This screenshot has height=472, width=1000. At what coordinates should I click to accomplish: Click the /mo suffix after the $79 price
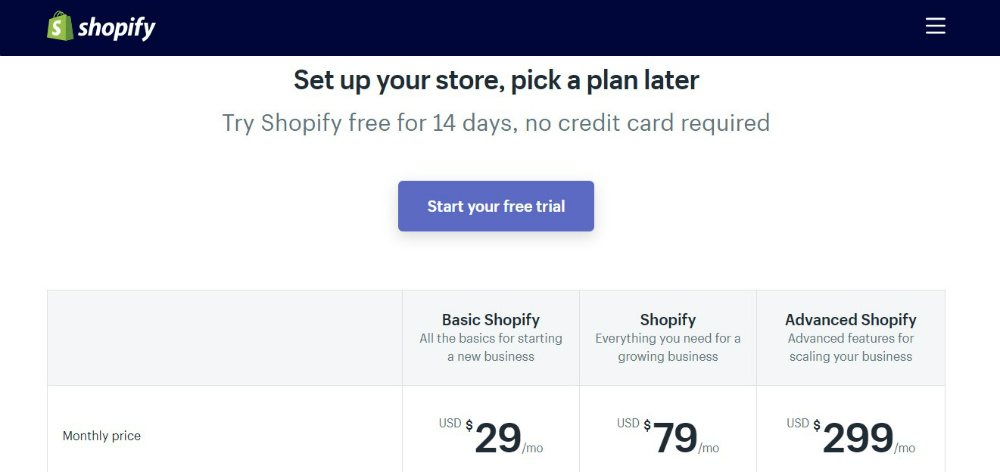pyautogui.click(x=708, y=448)
